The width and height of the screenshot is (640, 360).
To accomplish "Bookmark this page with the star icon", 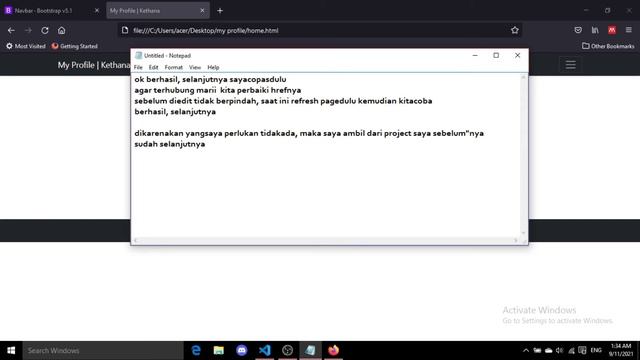I will tap(515, 30).
